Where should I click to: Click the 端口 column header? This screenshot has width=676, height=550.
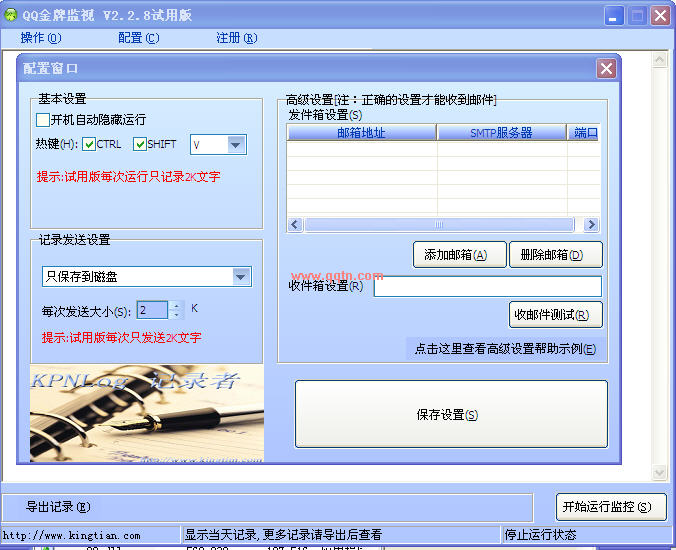click(x=584, y=133)
